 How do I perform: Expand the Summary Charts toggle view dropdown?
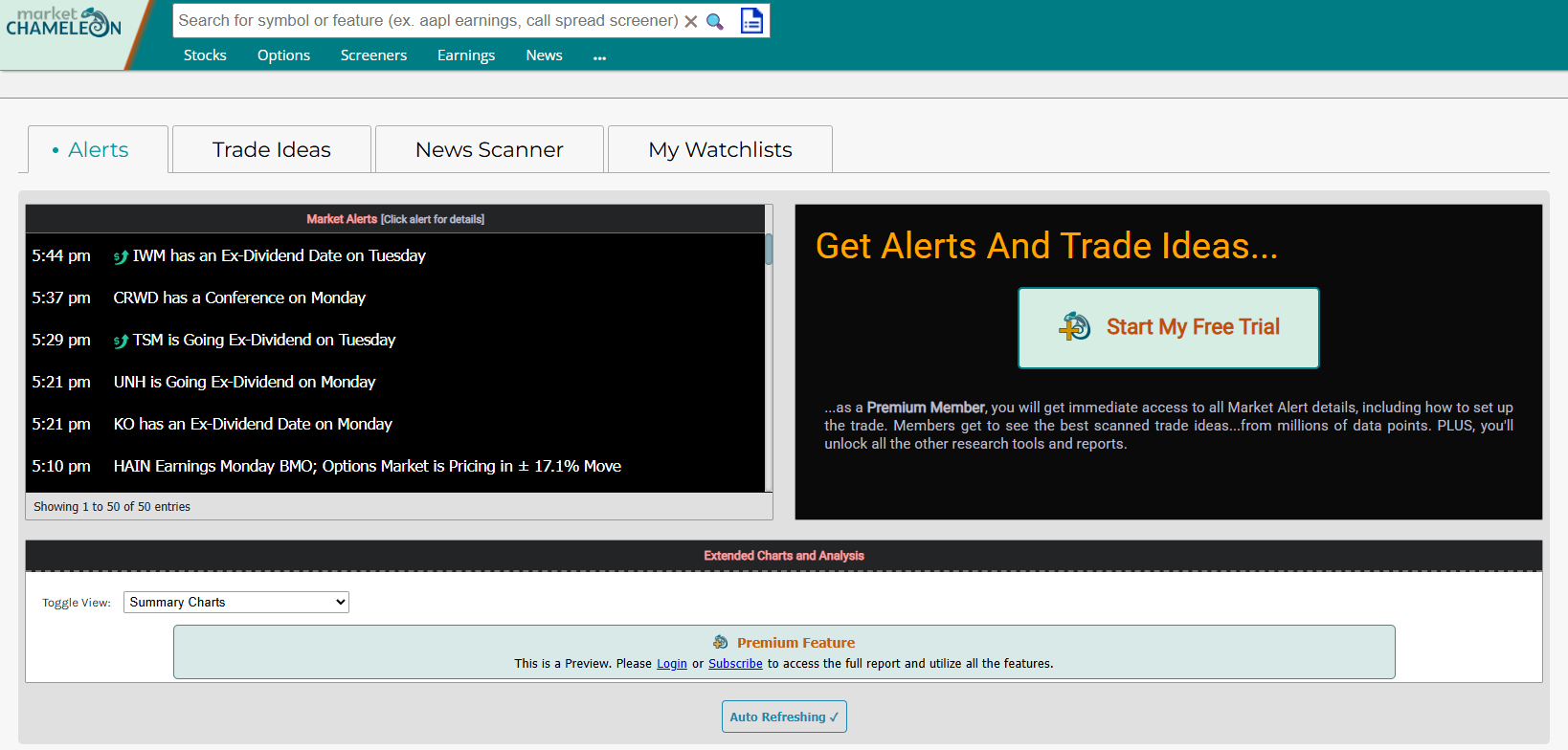236,602
